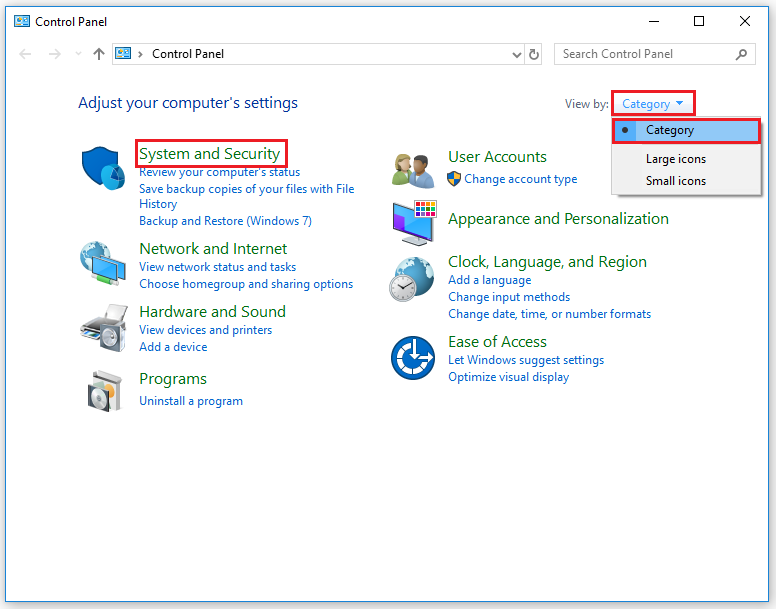Viewport: 776px width, 609px height.
Task: Expand the breadcrumb chevron before Control Panel
Action: coord(140,54)
